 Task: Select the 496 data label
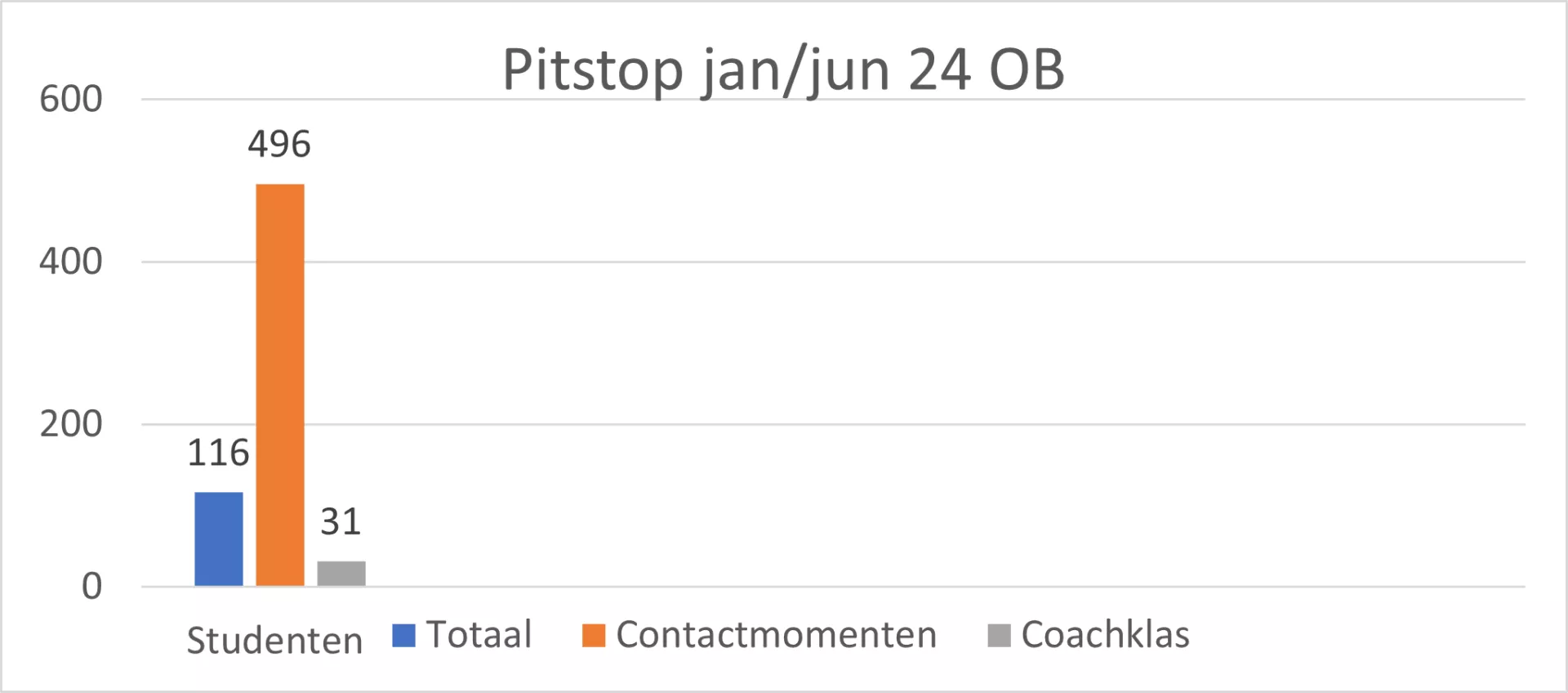(x=279, y=144)
